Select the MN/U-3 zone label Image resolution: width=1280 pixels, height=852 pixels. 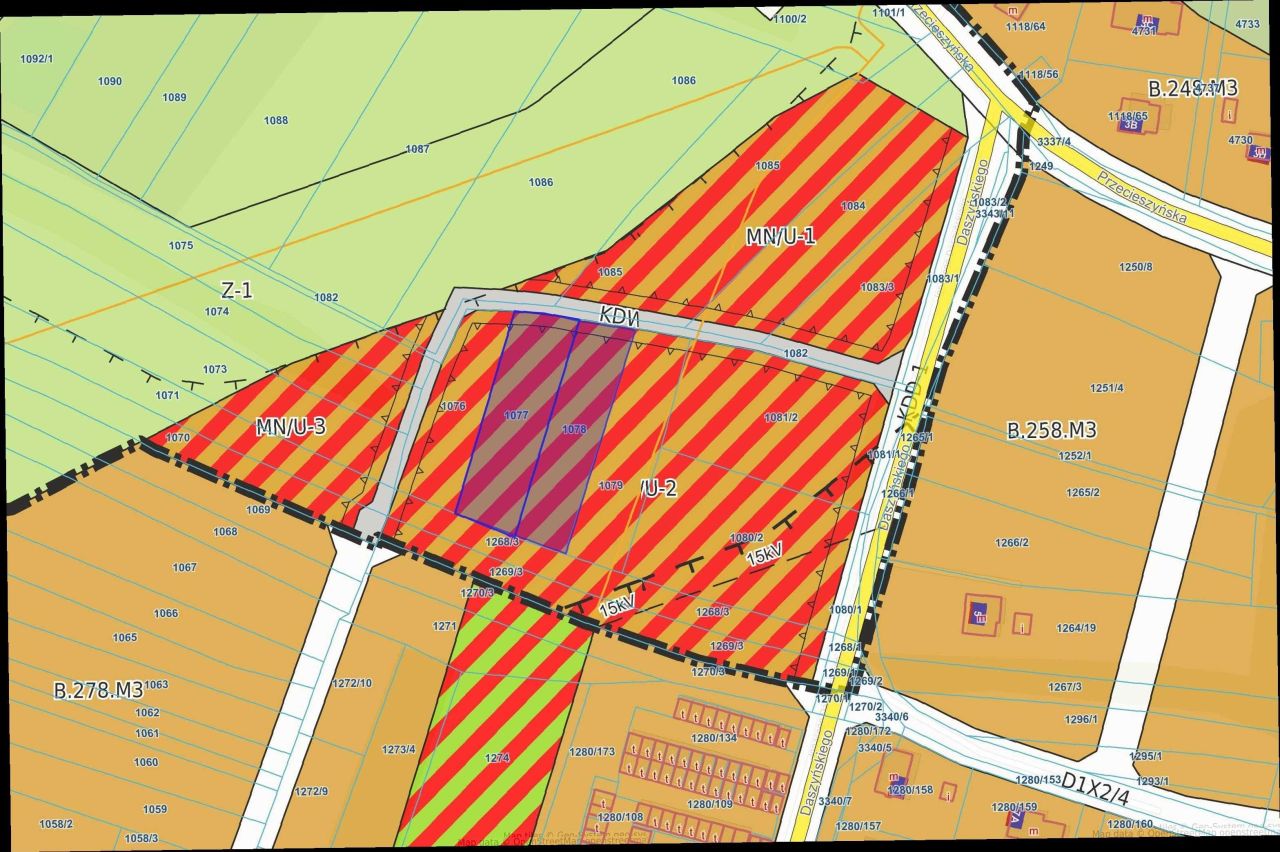[x=291, y=427]
